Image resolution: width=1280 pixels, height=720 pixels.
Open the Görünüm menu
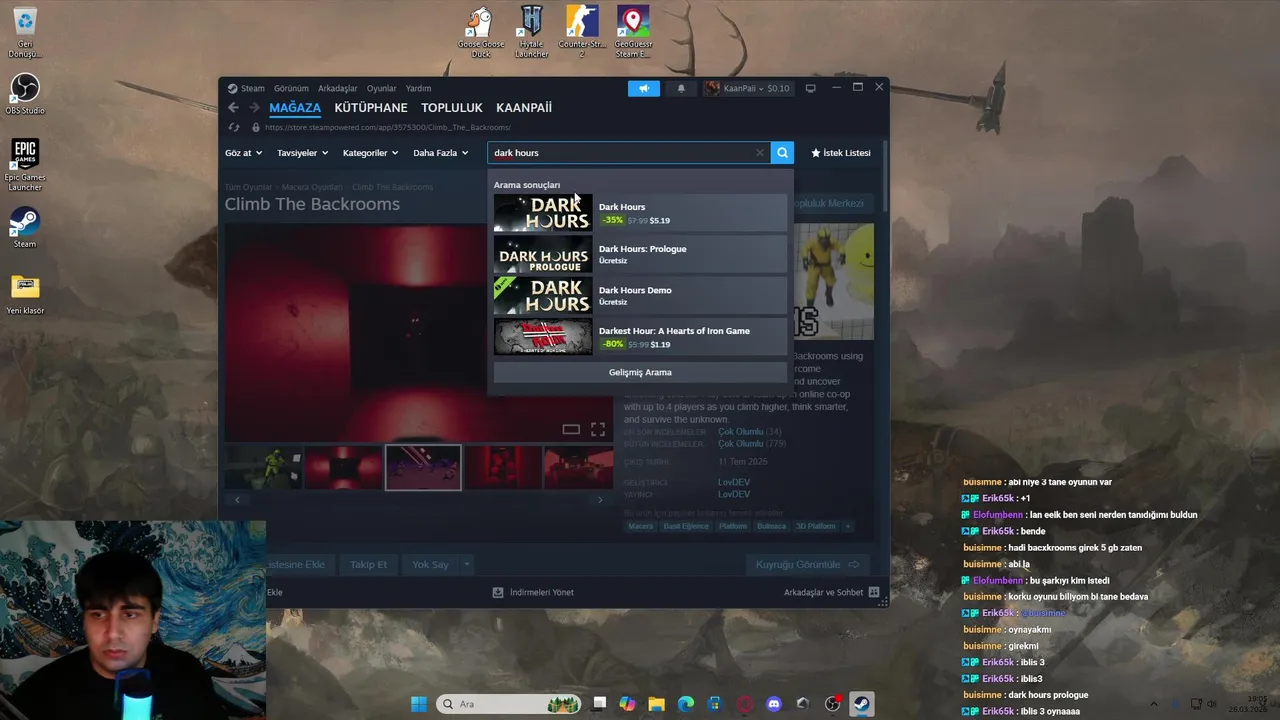291,88
